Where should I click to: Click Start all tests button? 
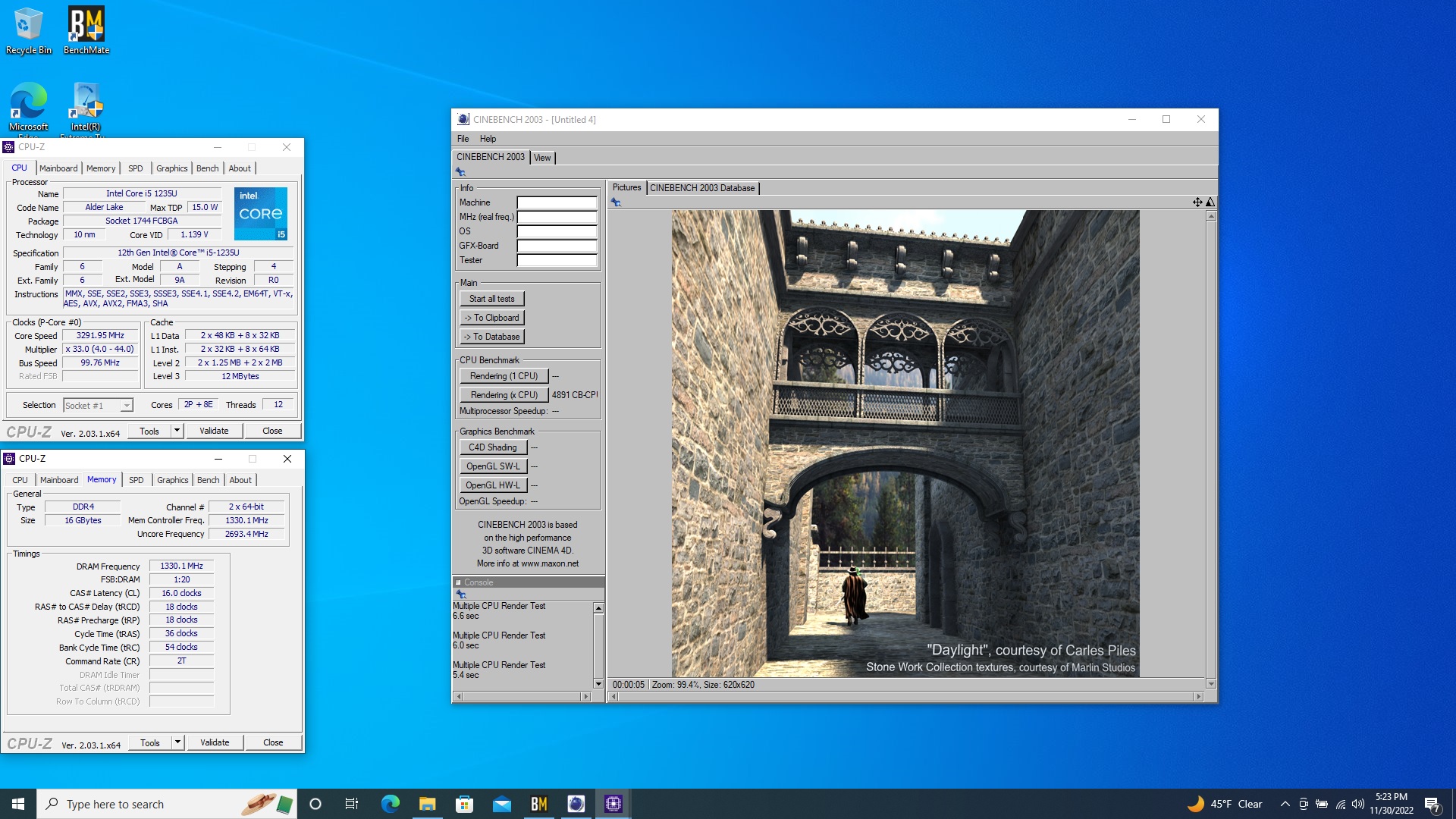pyautogui.click(x=491, y=299)
